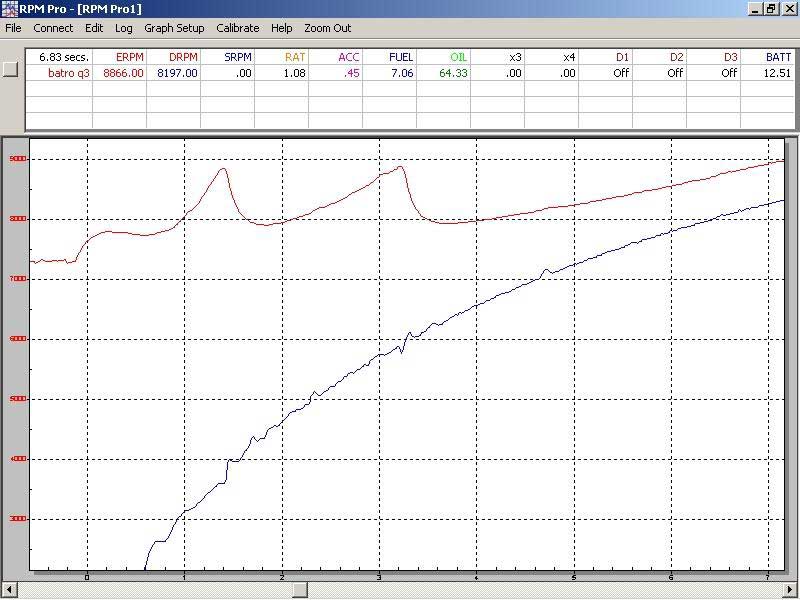
Task: Open the Connect menu
Action: [x=53, y=28]
